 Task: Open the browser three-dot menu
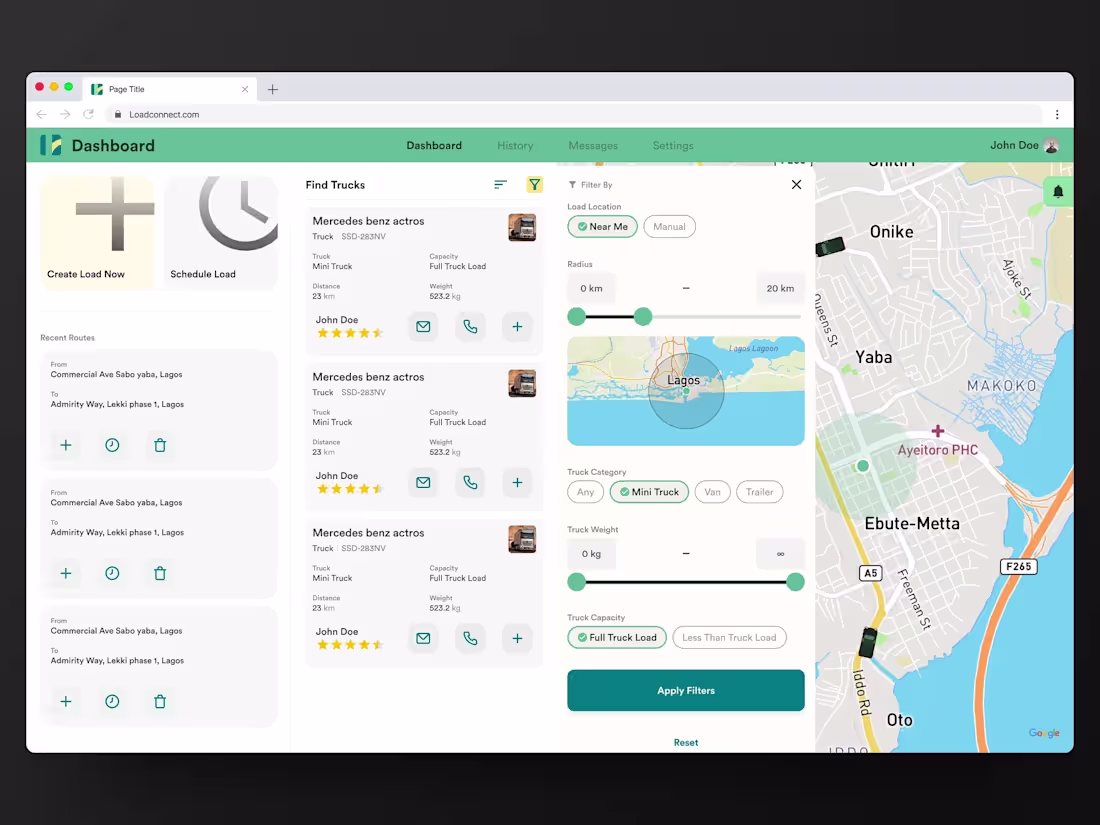click(x=1057, y=114)
